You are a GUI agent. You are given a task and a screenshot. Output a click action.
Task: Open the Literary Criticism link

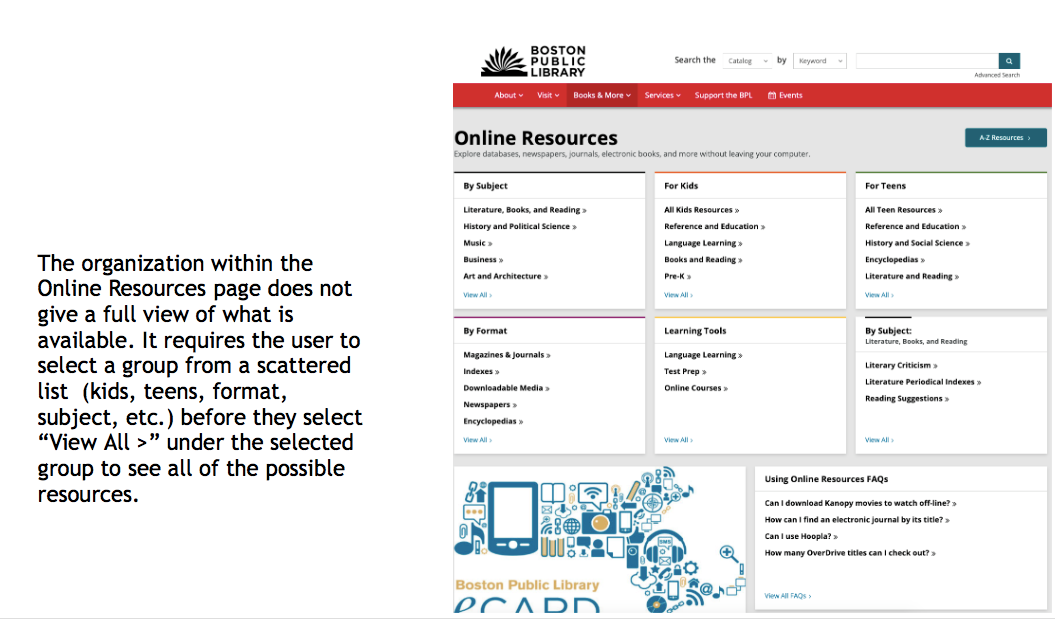pyautogui.click(x=901, y=365)
